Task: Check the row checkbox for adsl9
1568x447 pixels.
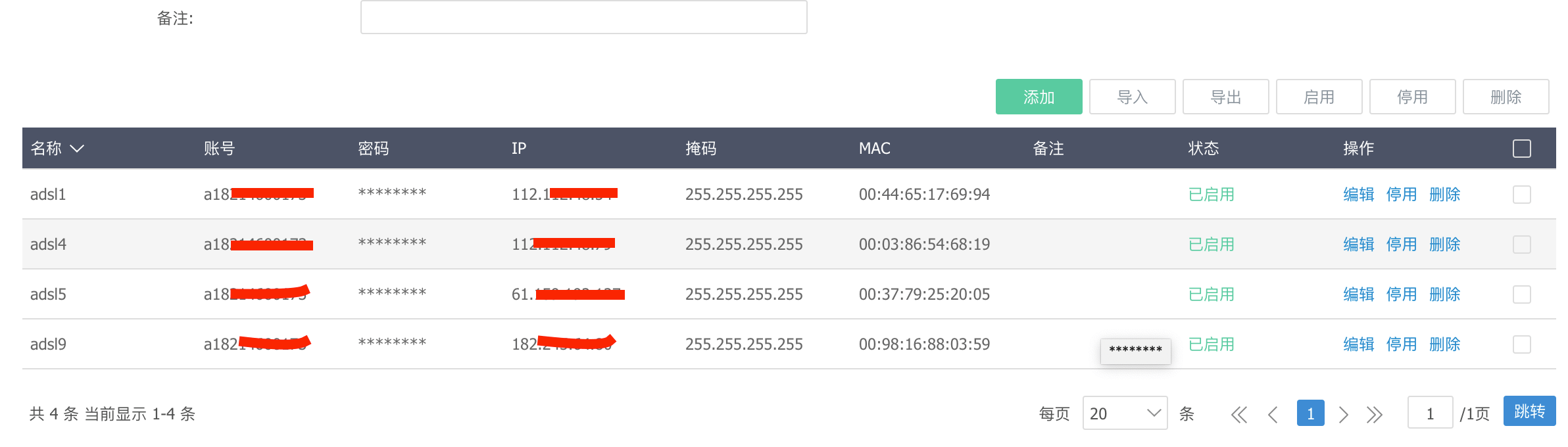Action: coord(1523,344)
